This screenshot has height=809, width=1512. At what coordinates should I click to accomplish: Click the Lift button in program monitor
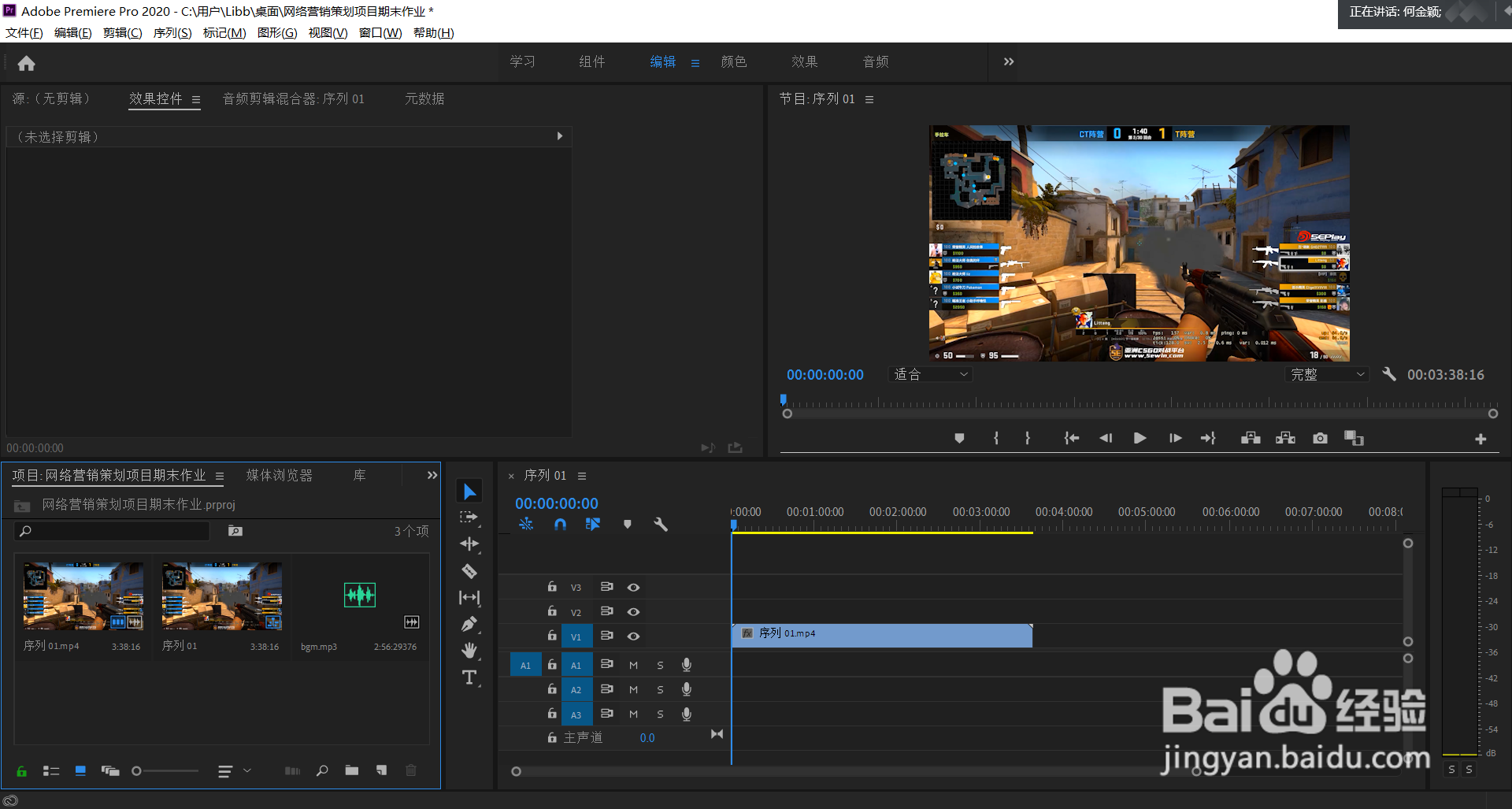click(1251, 438)
